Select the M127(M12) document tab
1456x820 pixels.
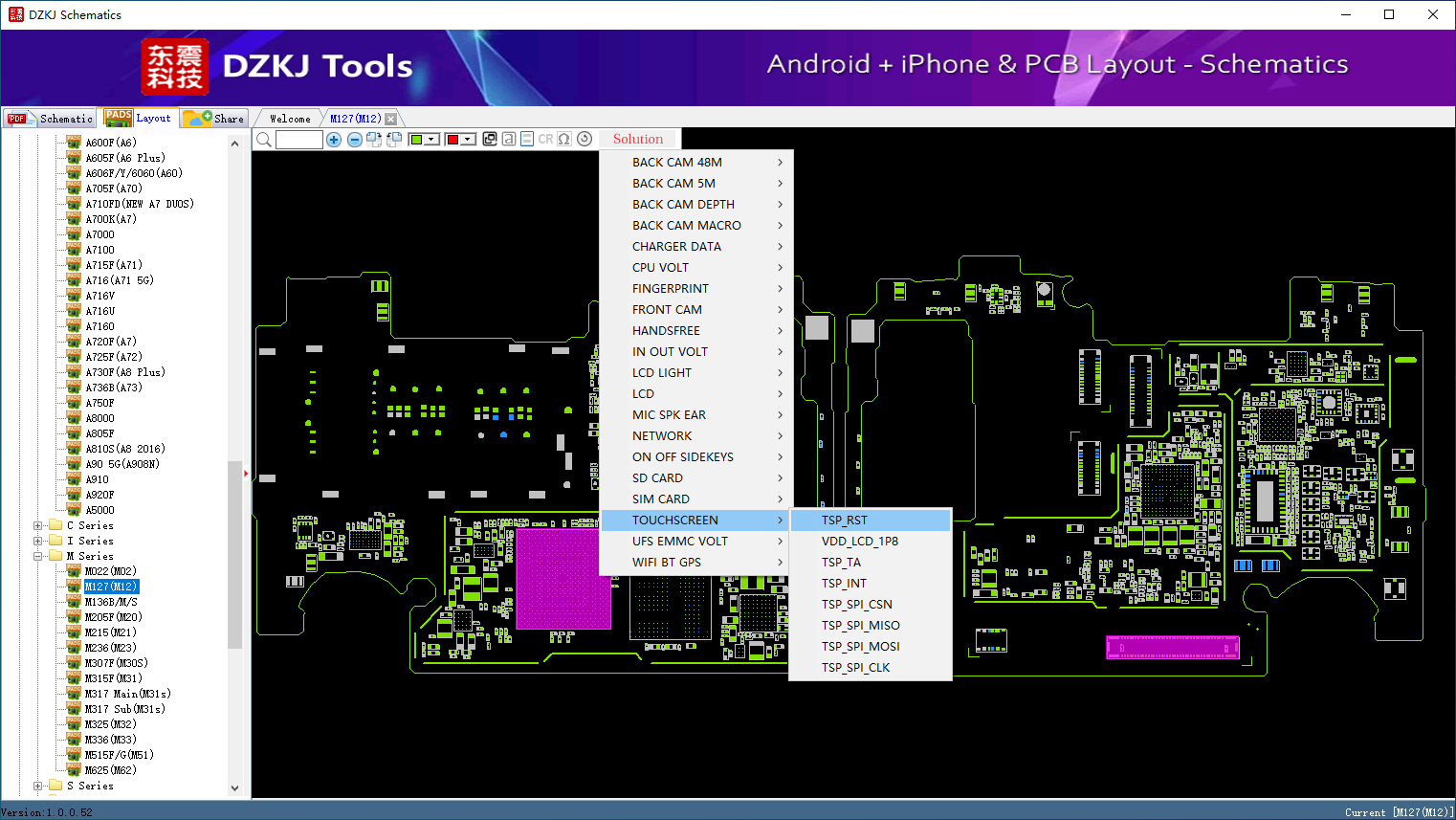(356, 119)
